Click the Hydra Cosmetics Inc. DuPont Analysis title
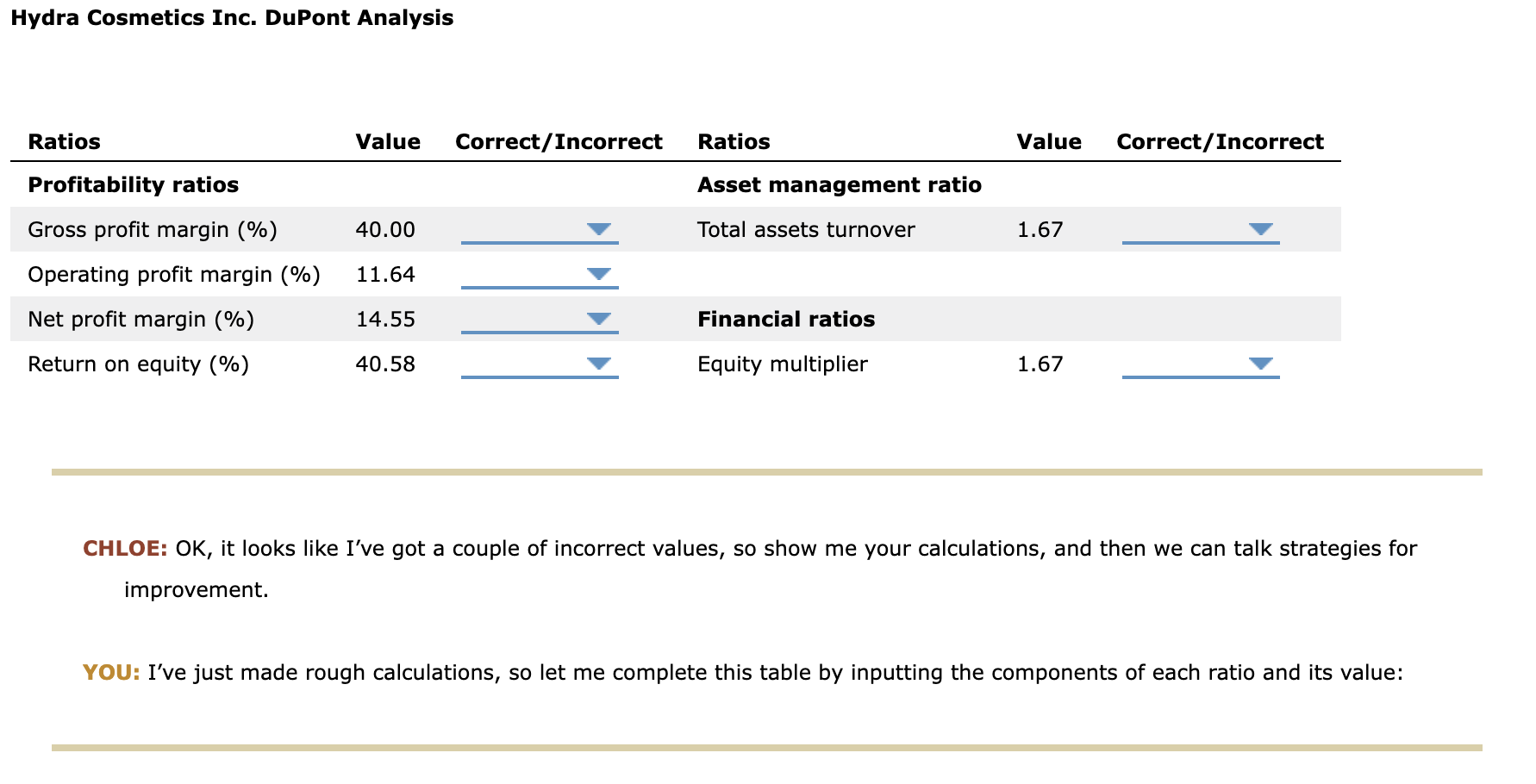The height and width of the screenshot is (784, 1536). [x=232, y=18]
